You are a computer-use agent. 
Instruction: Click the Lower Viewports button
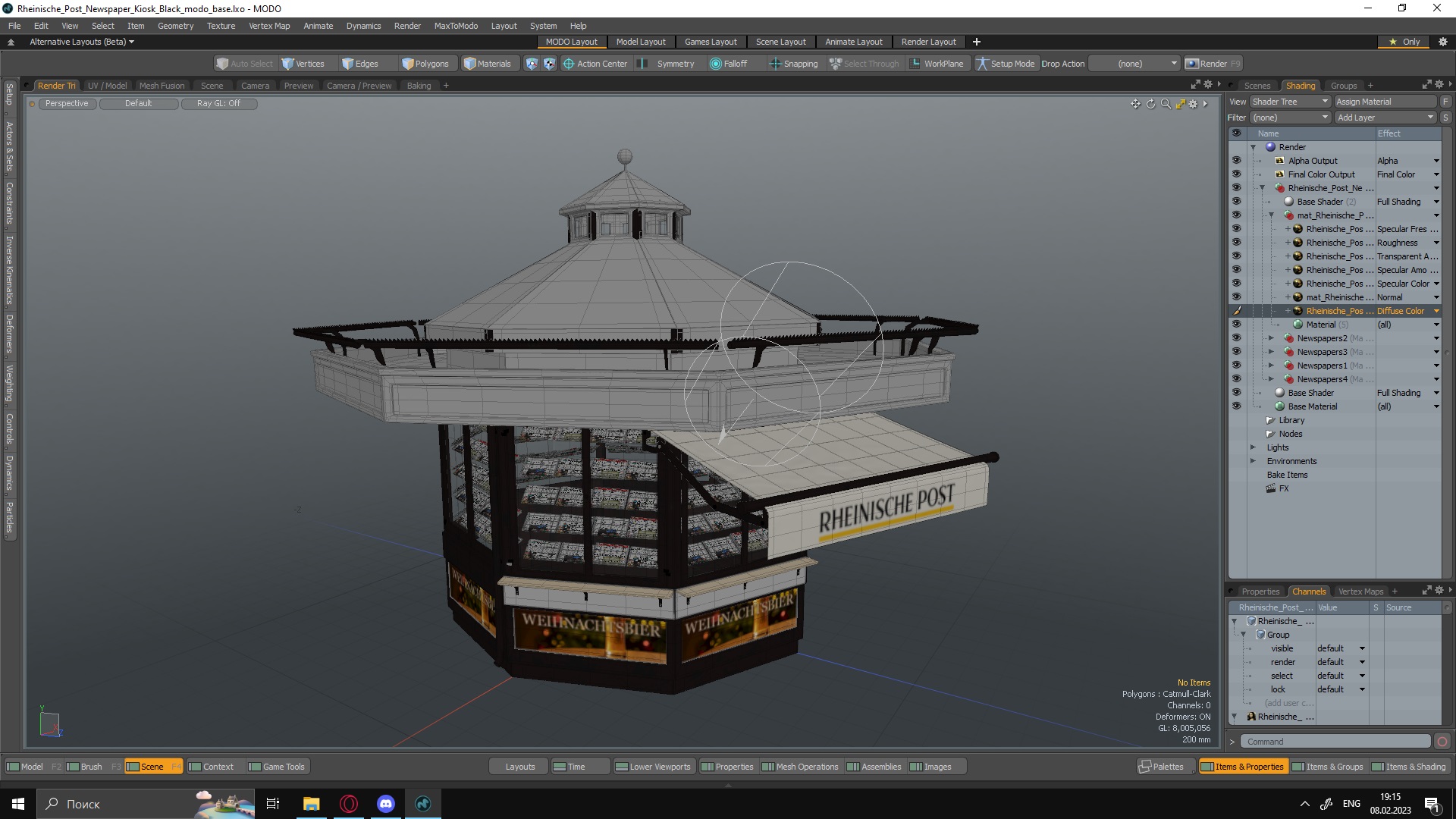653,767
